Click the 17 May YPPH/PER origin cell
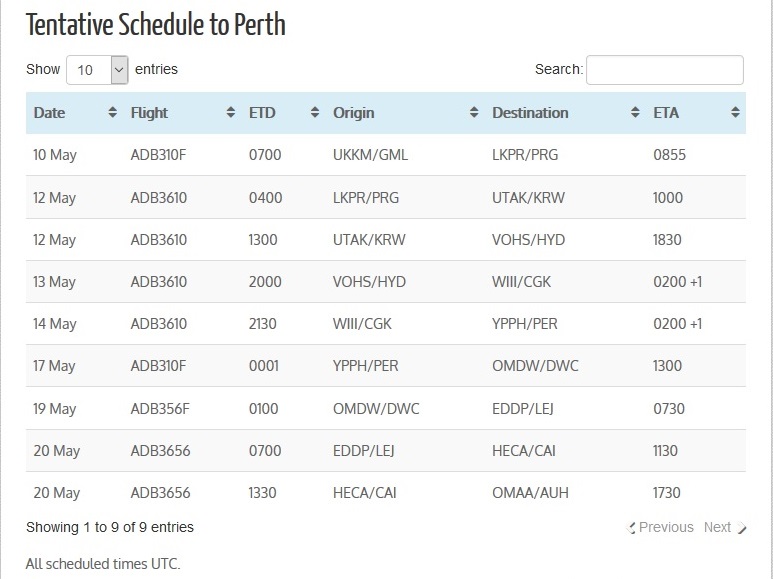The height and width of the screenshot is (579, 773). click(x=365, y=366)
